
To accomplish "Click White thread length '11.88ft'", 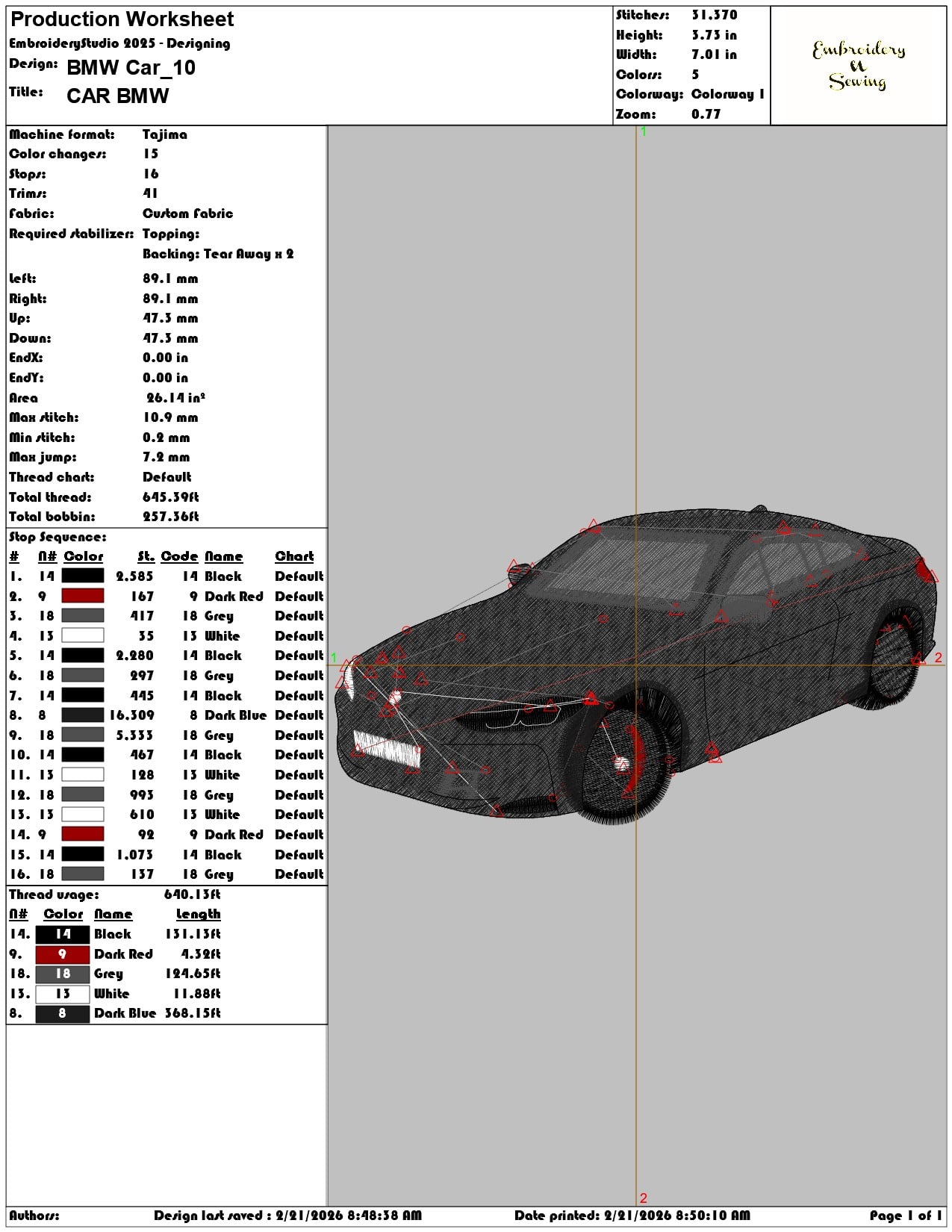I will pos(196,993).
